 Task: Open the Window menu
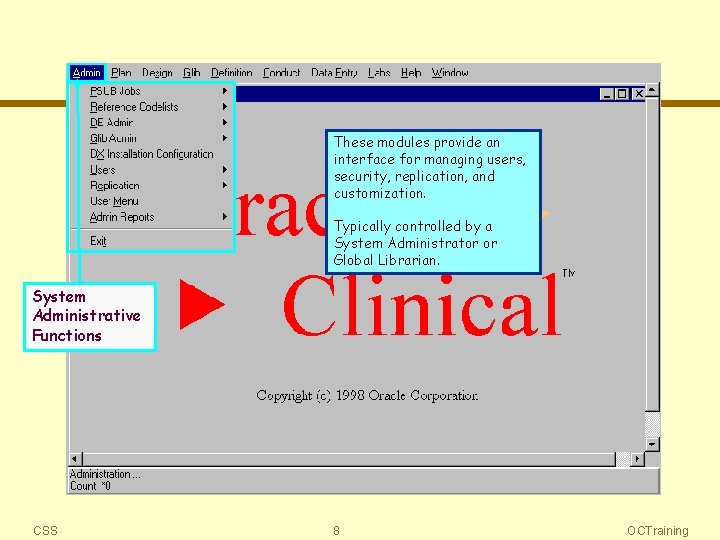[x=450, y=73]
